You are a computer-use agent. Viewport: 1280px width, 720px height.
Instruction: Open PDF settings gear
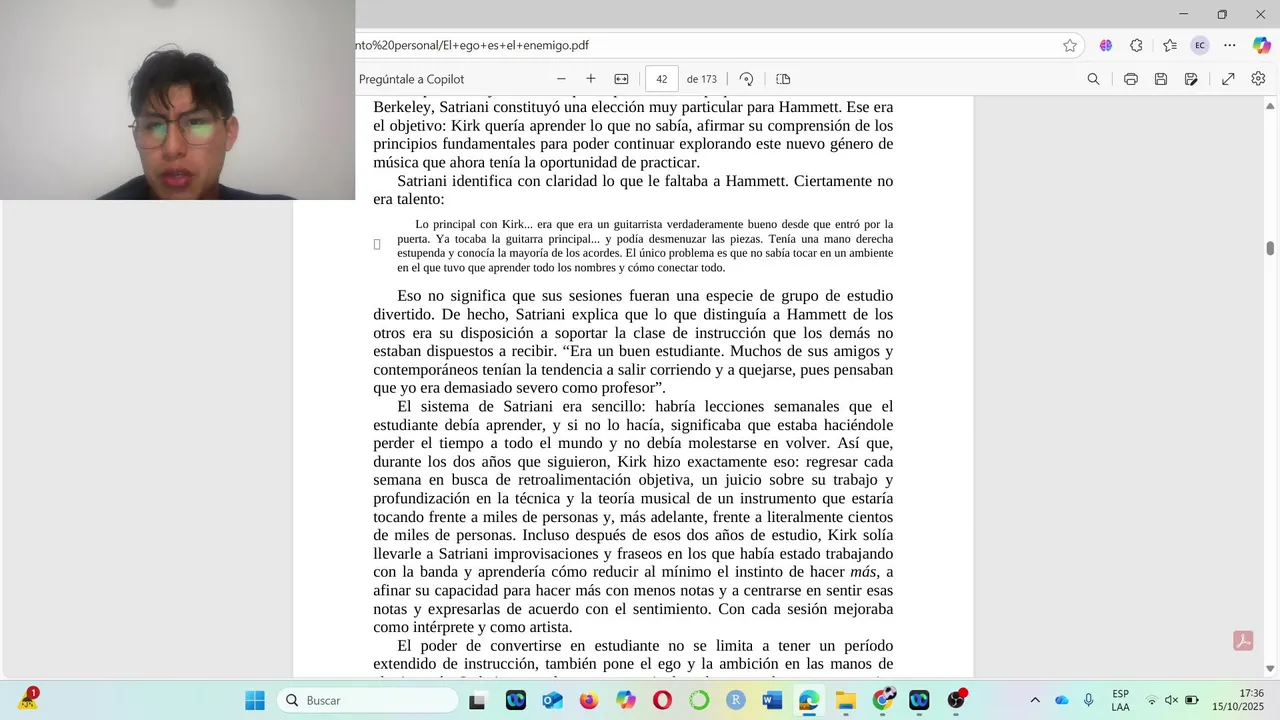(1258, 79)
